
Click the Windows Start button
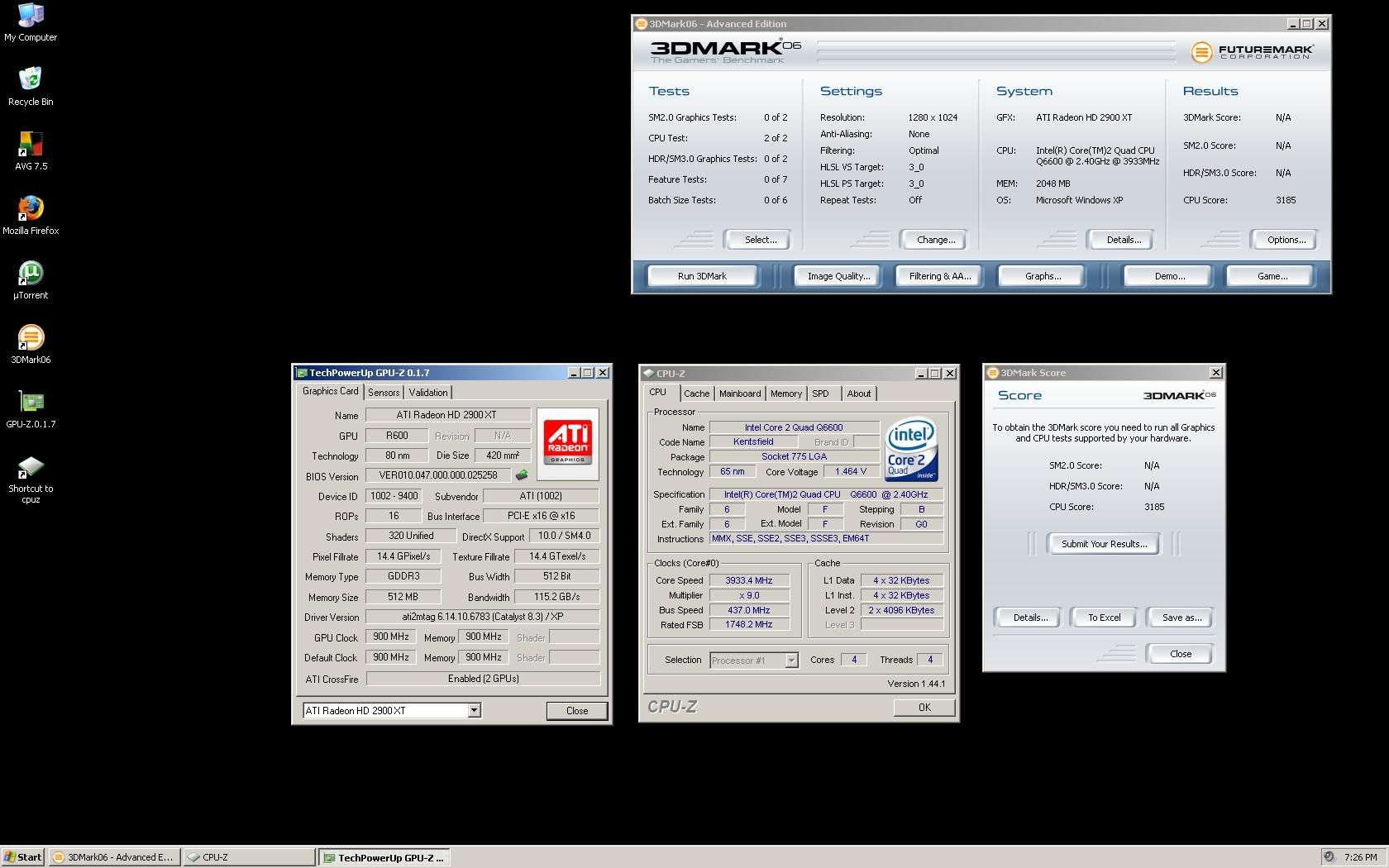tap(23, 857)
